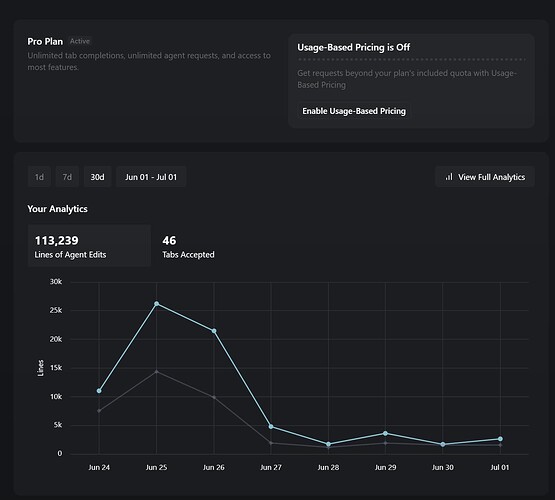Click the 'Jun 25' x-axis label
The width and height of the screenshot is (555, 500).
(156, 467)
